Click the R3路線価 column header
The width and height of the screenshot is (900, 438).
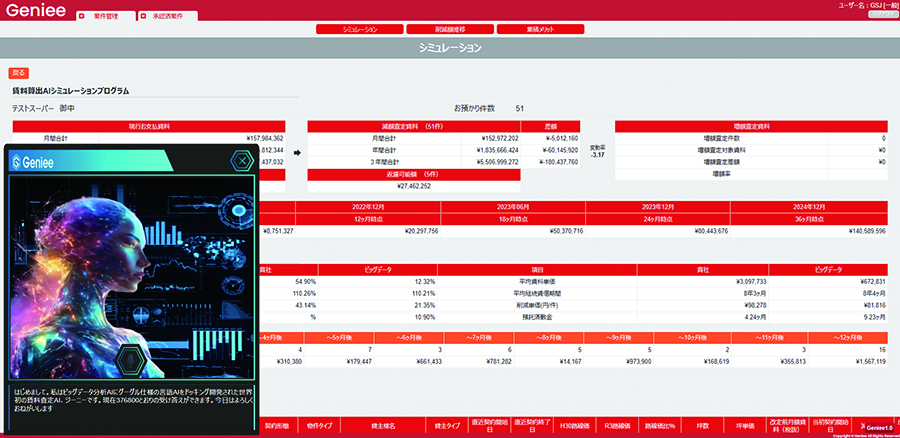click(x=616, y=427)
